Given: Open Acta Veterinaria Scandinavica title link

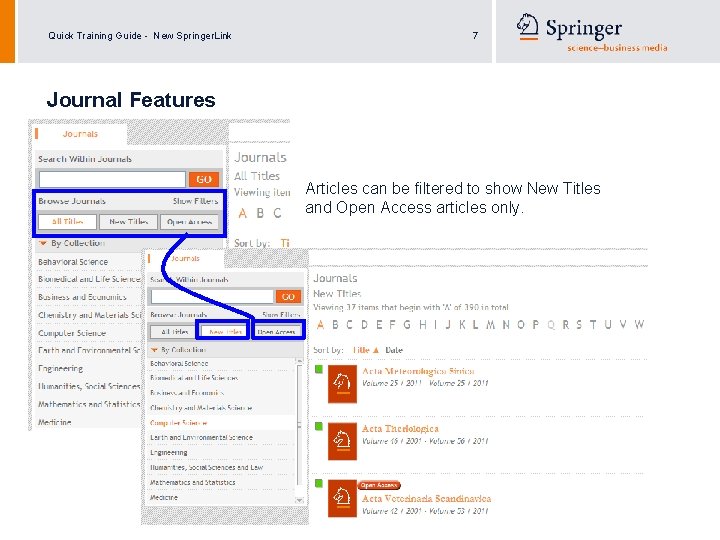Looking at the screenshot, I should coord(427,498).
